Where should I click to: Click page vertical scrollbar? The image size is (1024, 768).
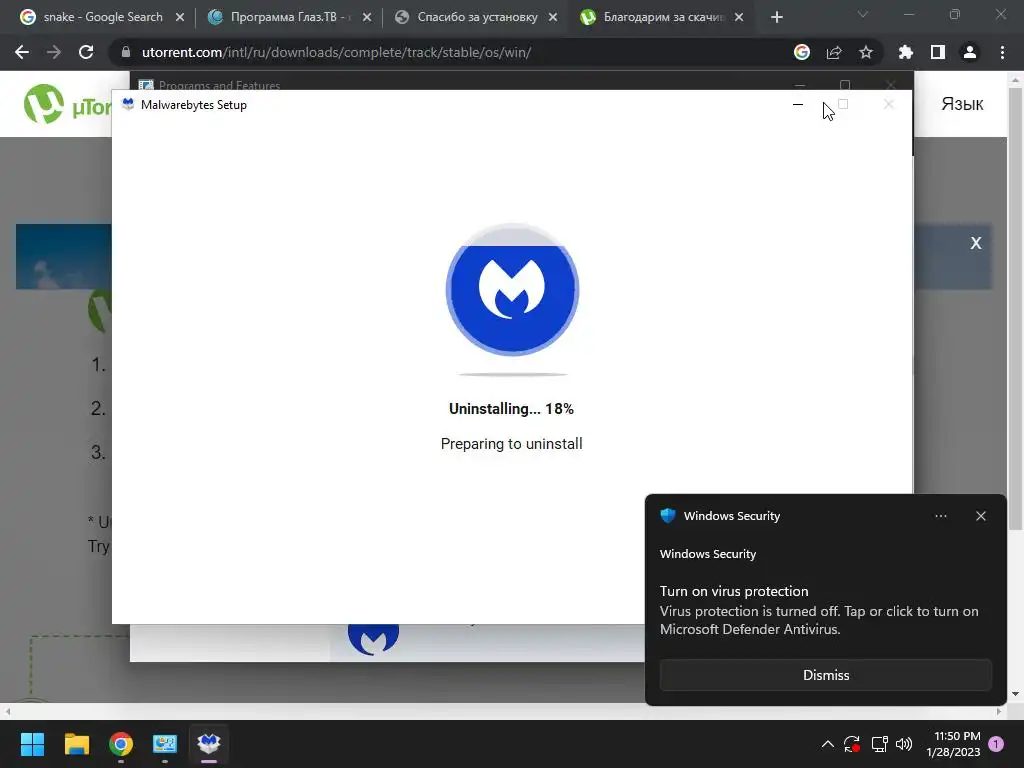[x=1016, y=310]
